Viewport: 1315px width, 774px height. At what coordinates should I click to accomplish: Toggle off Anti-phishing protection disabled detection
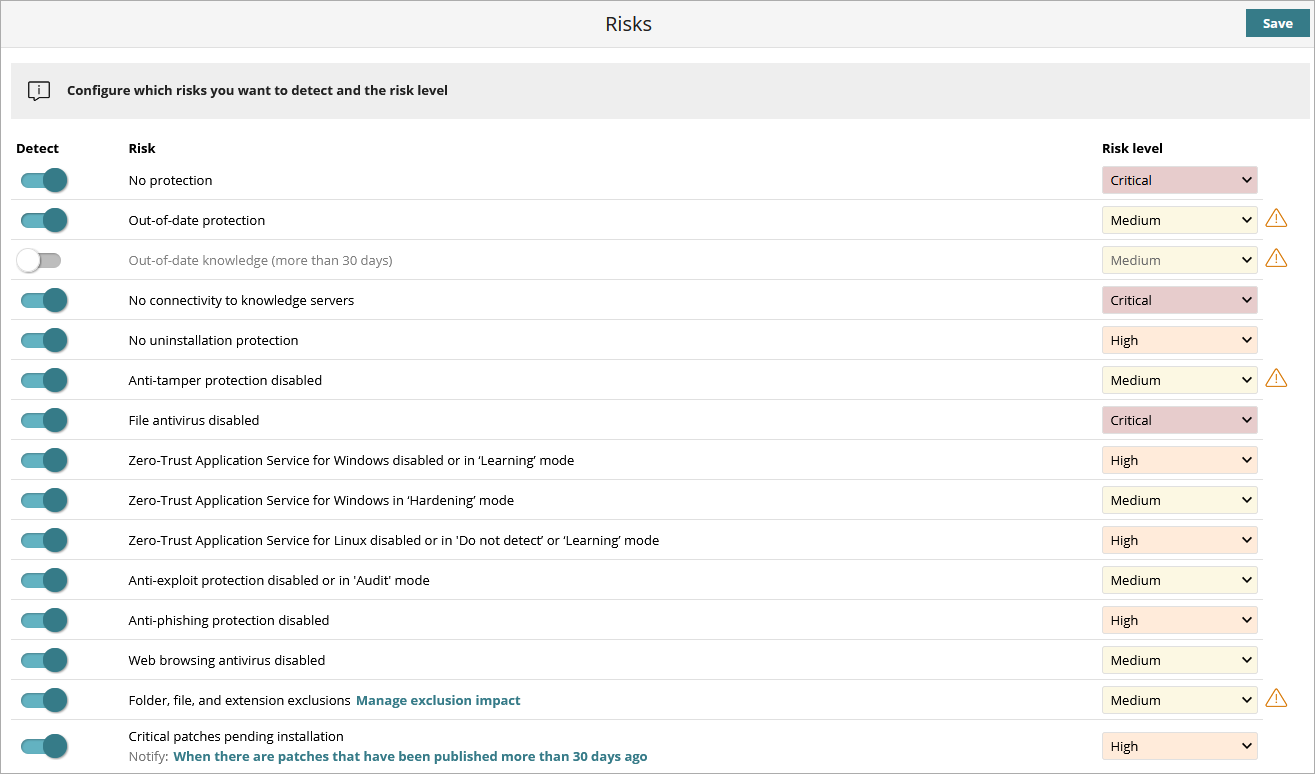[x=43, y=620]
